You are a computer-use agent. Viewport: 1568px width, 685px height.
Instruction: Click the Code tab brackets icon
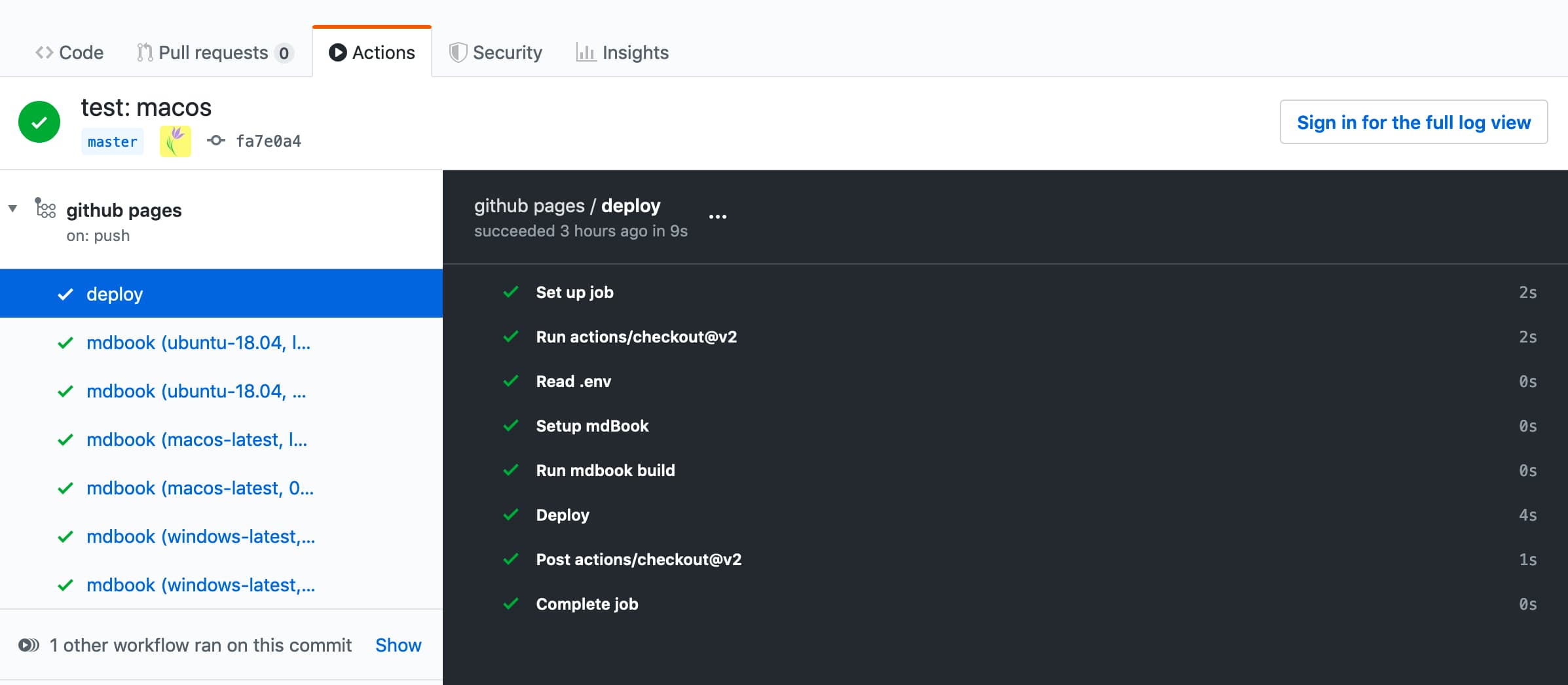44,52
